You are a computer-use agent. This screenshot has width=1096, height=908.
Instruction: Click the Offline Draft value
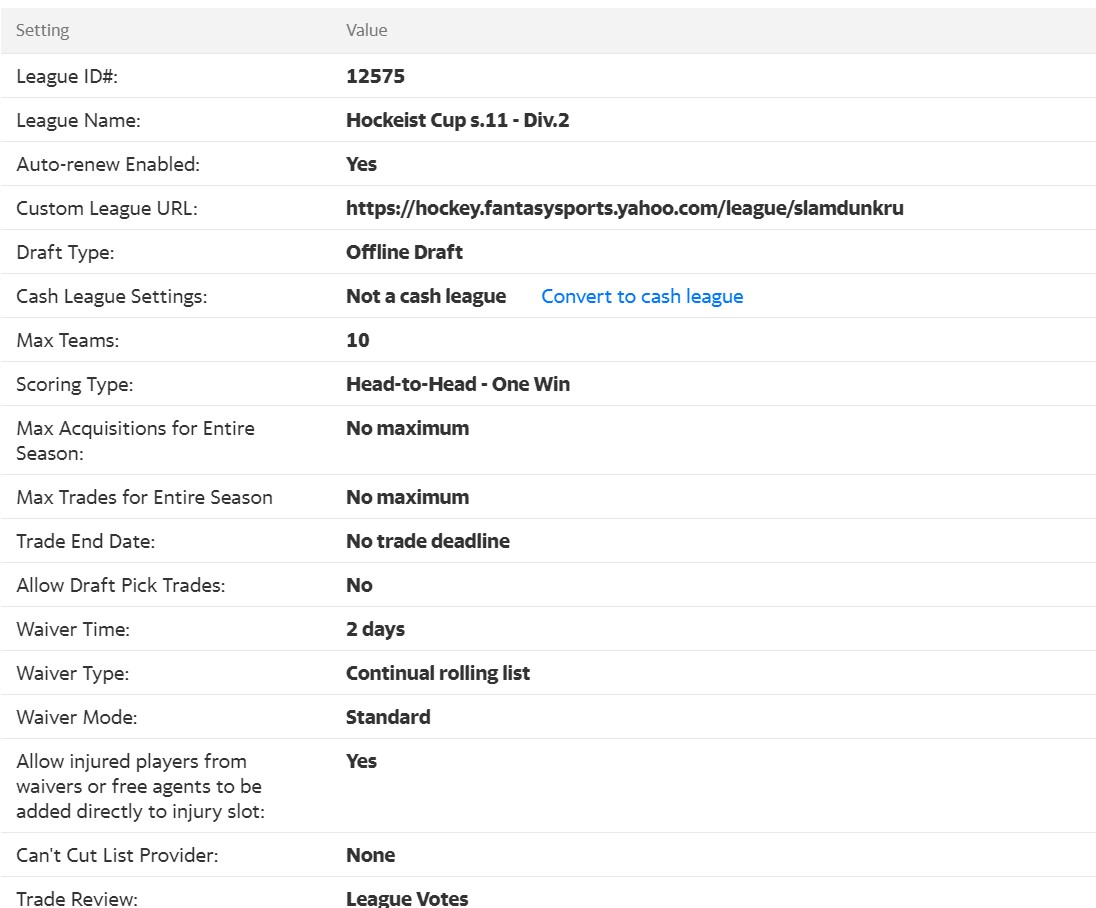tap(404, 252)
